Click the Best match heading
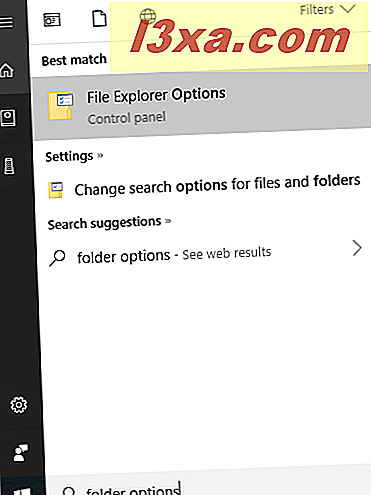Screen dimensions: 371x495 coord(74,60)
